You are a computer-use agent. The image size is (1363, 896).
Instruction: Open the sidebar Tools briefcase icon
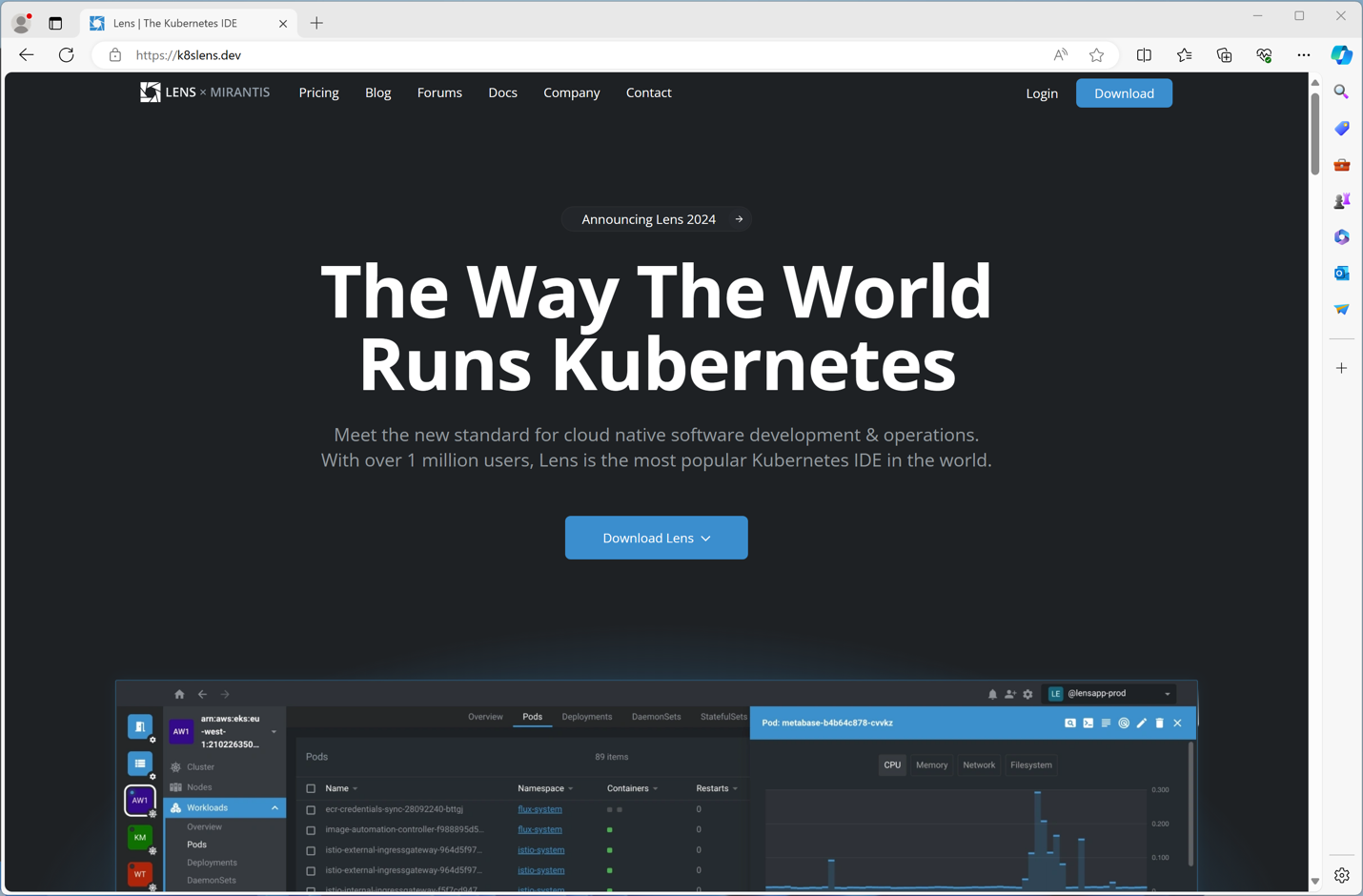click(1342, 165)
